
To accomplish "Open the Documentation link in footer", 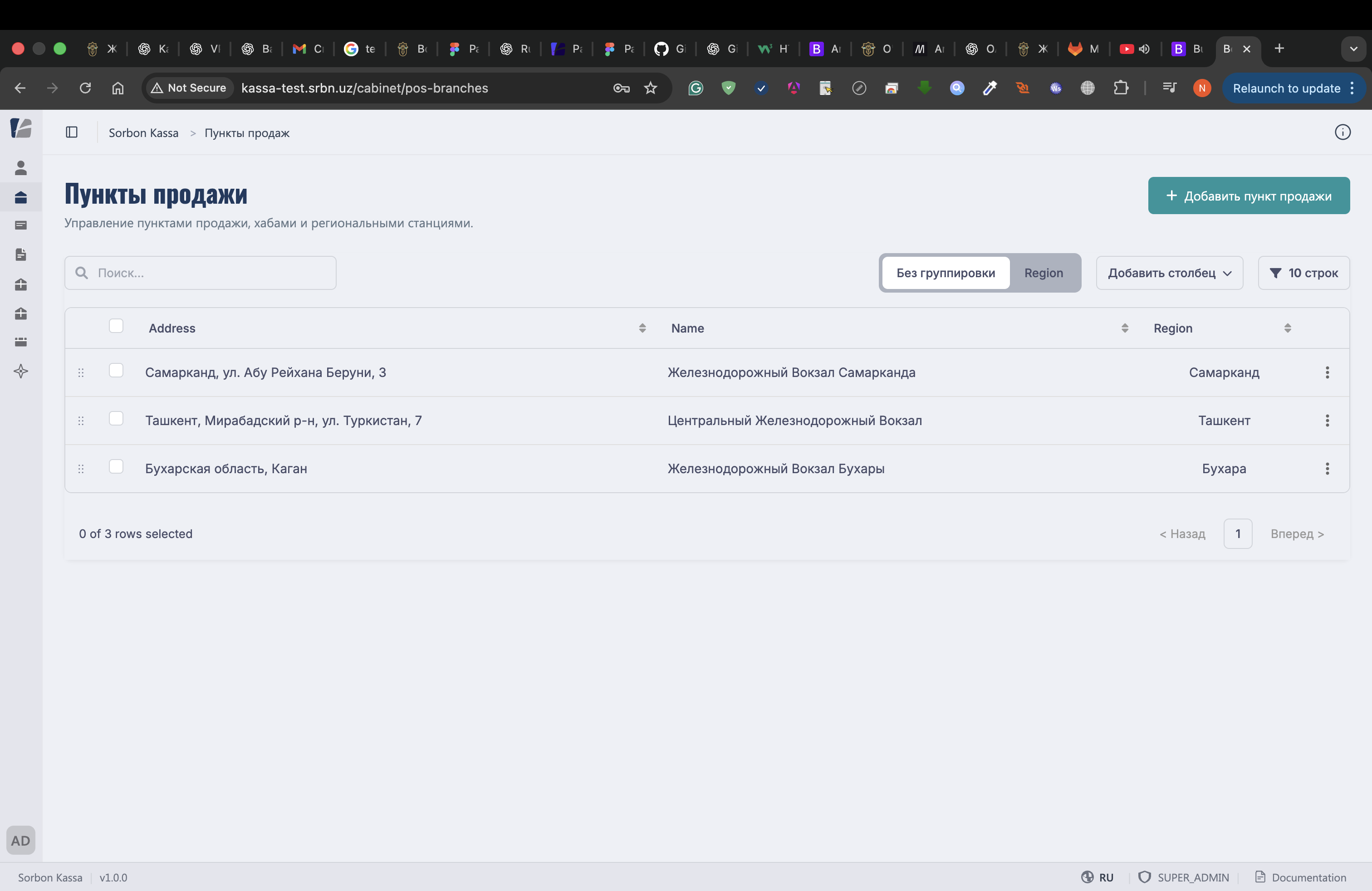I will coord(1301,877).
